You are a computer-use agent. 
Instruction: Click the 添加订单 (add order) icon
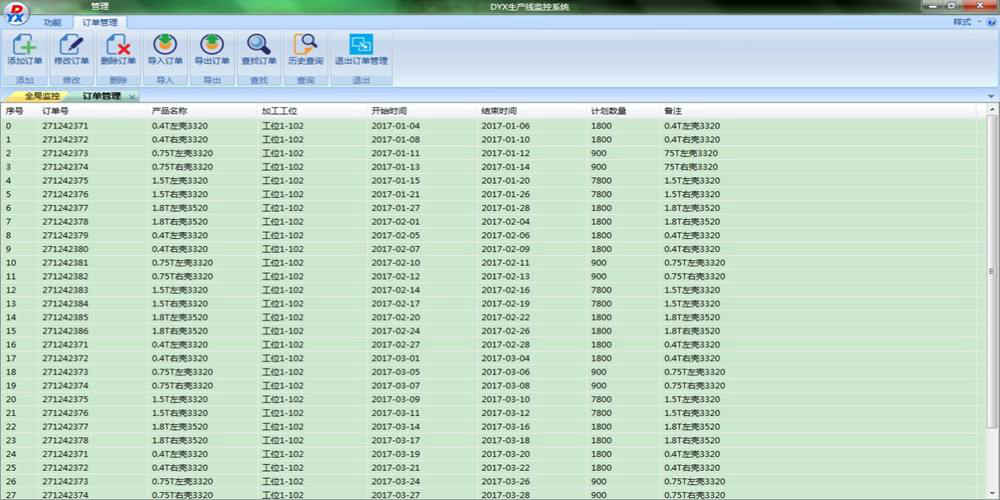[24, 45]
